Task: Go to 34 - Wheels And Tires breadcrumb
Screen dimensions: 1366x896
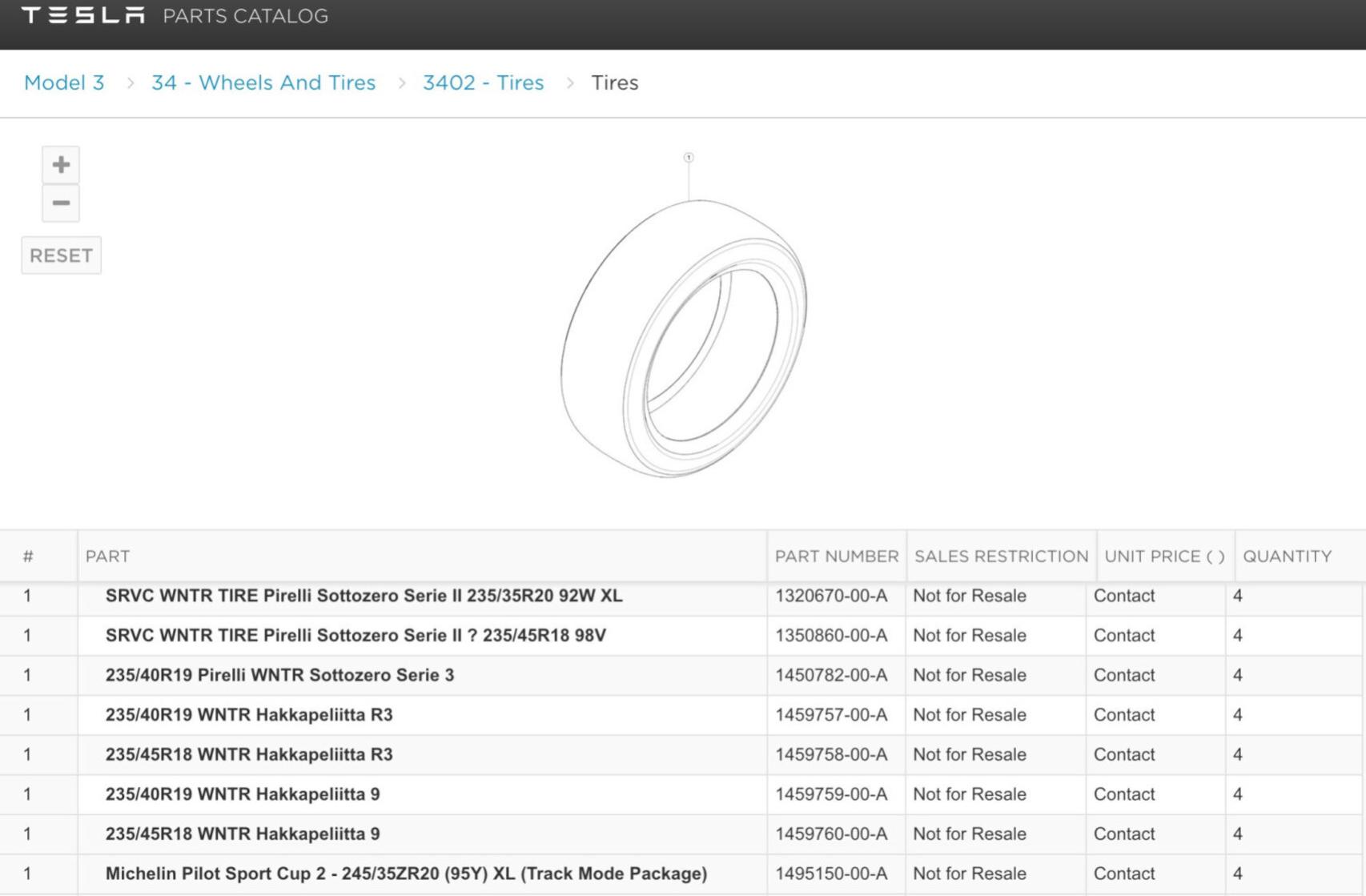Action: click(x=263, y=82)
